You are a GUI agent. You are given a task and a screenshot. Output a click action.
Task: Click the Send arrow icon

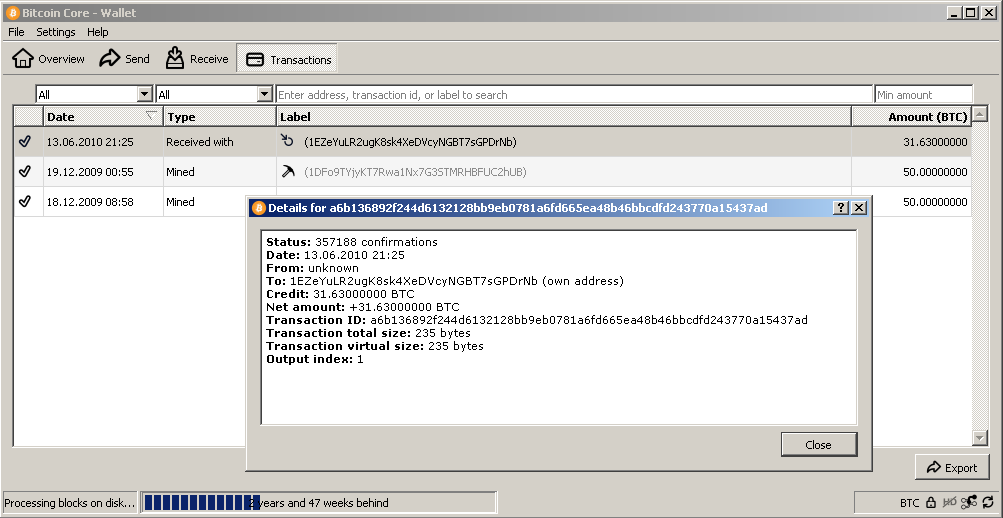(109, 58)
